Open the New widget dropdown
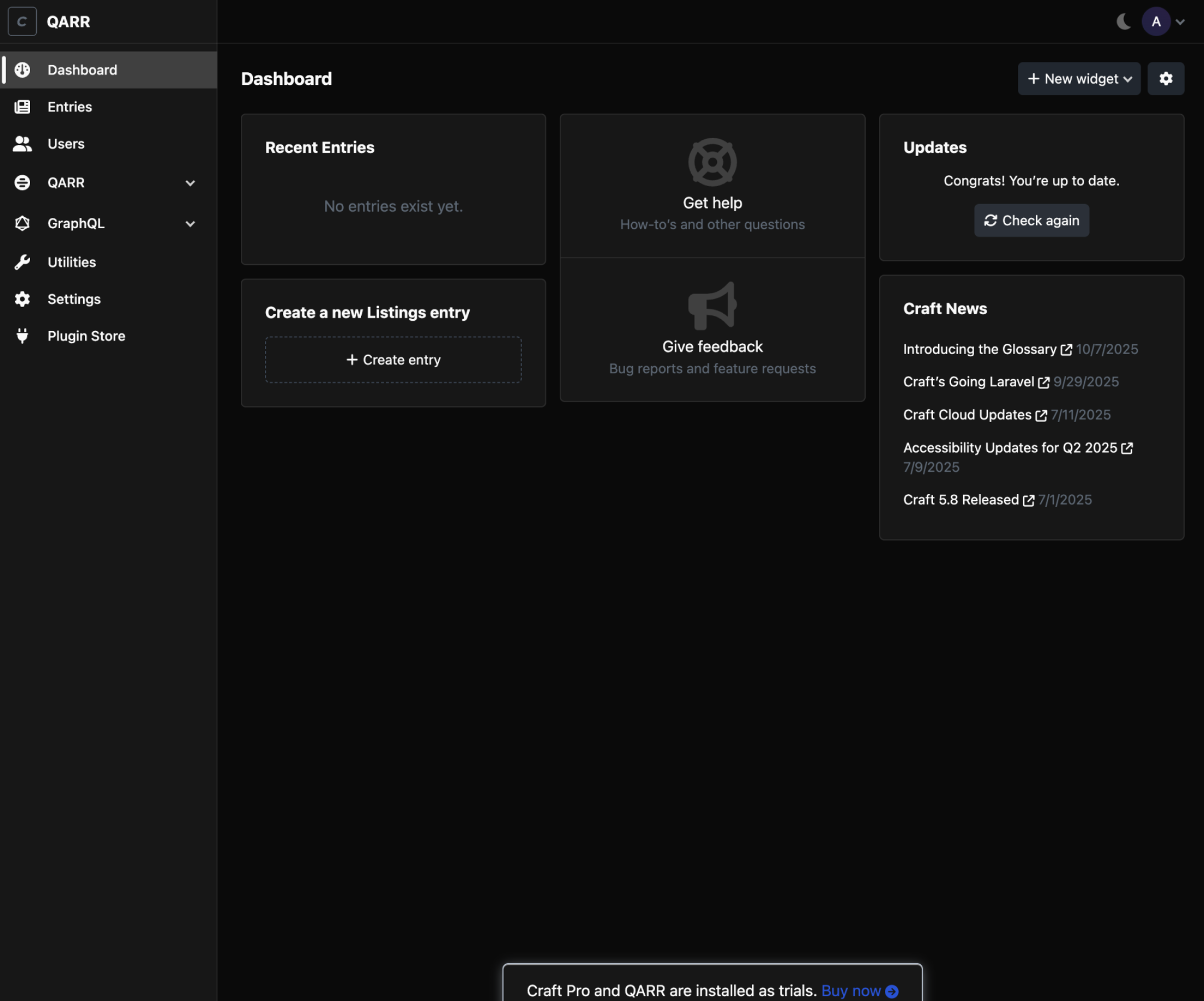The image size is (1204, 1001). [1079, 79]
